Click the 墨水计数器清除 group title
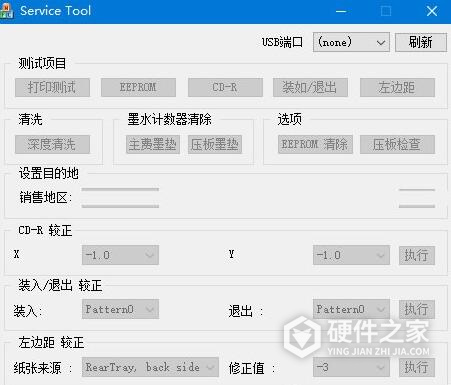The height and width of the screenshot is (385, 451). tap(169, 119)
